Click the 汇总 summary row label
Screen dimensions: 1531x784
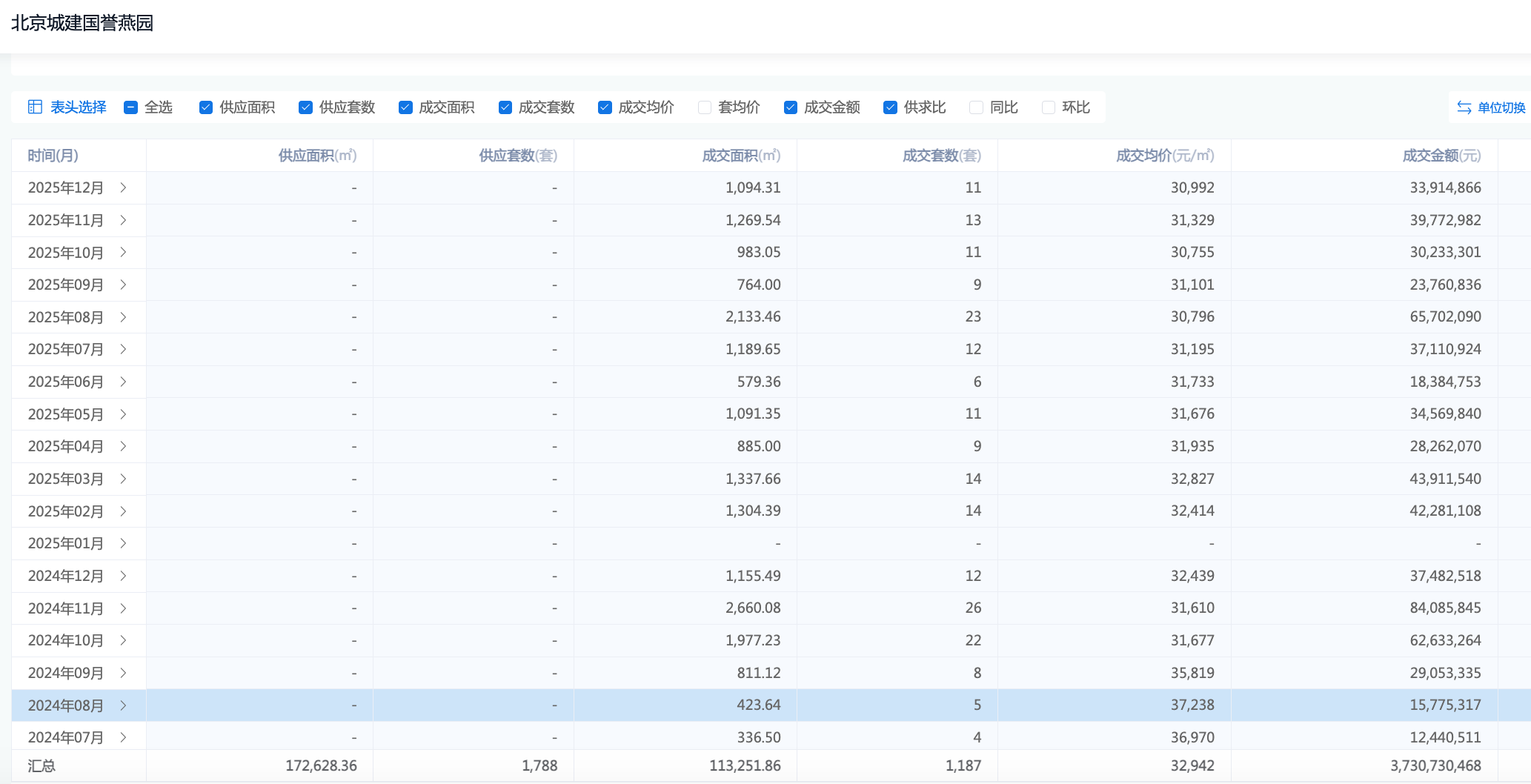click(41, 765)
